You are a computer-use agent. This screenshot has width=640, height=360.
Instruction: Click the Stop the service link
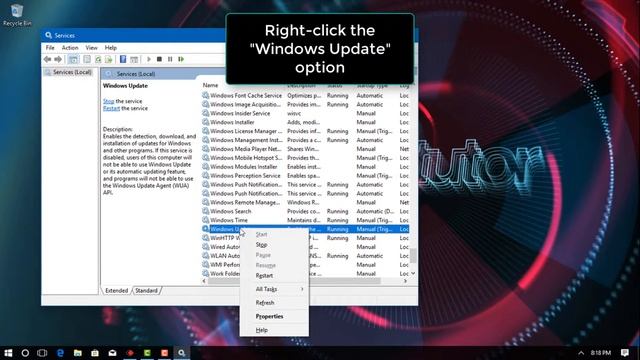(109, 101)
